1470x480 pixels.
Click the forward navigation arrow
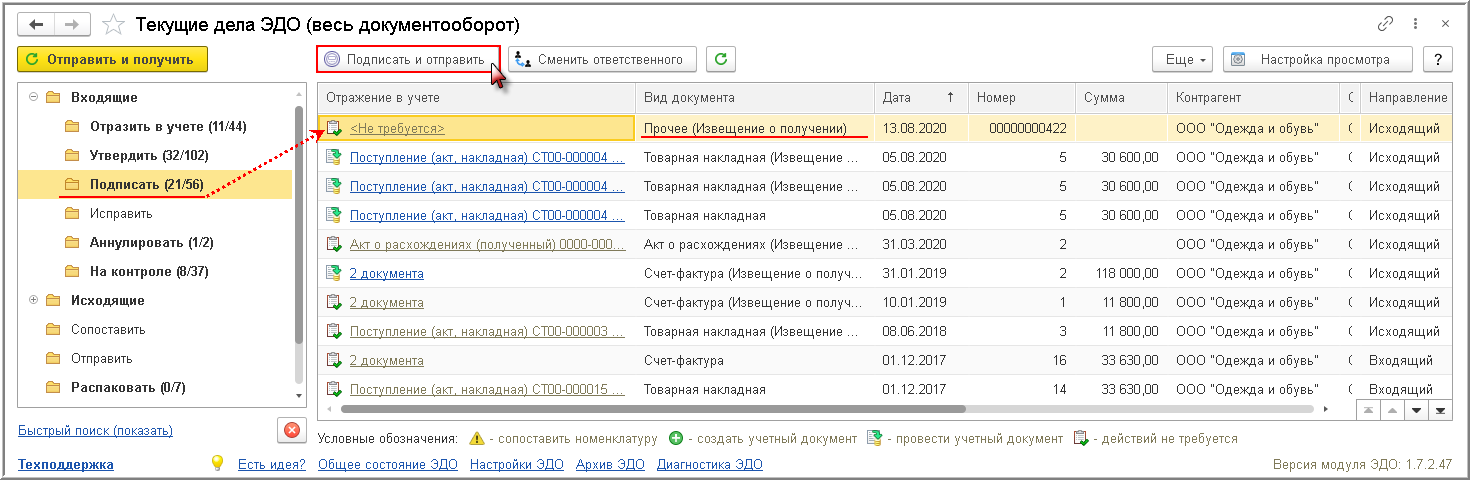(x=72, y=23)
